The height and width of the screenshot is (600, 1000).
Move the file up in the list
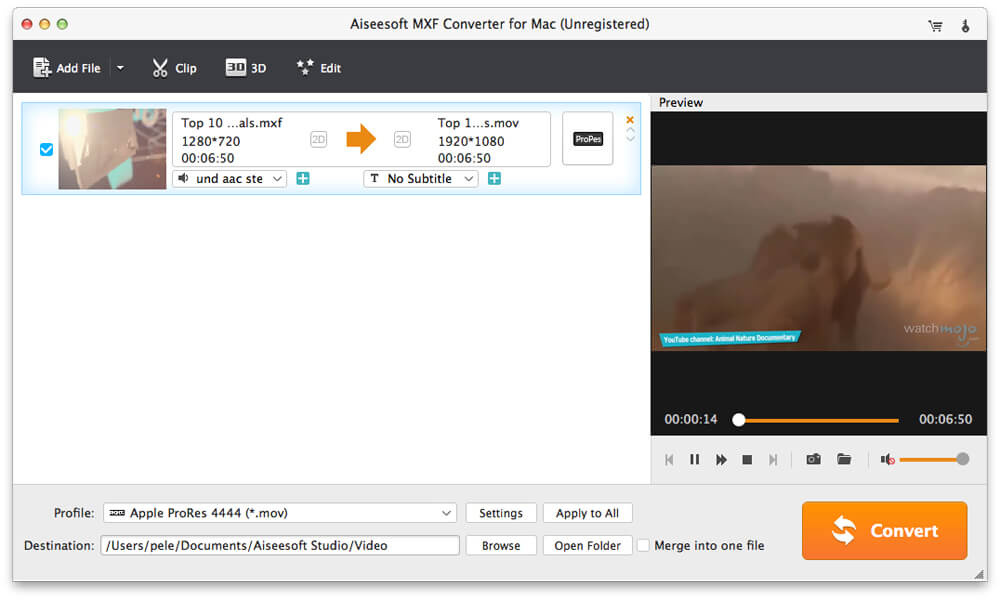pyautogui.click(x=630, y=130)
